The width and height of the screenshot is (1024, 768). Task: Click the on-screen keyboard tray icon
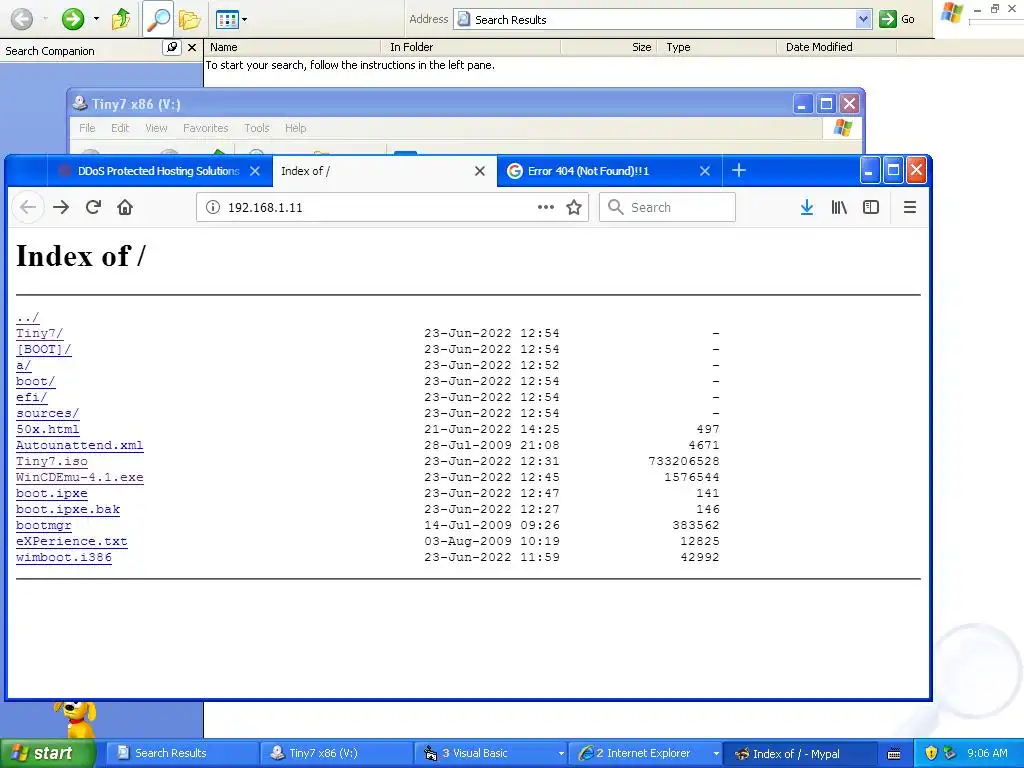[x=894, y=754]
